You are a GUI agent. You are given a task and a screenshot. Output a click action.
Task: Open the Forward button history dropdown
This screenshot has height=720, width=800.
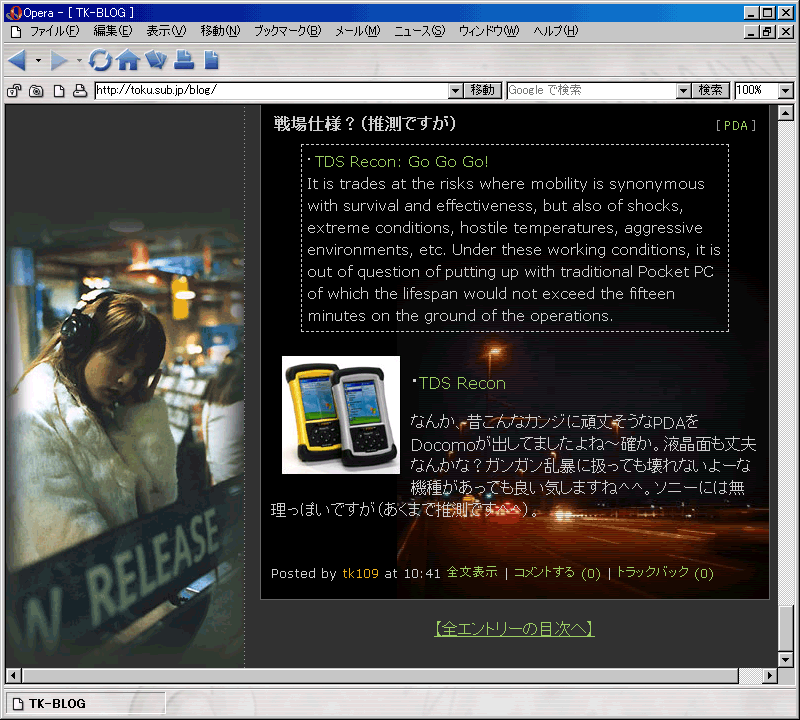pos(79,61)
